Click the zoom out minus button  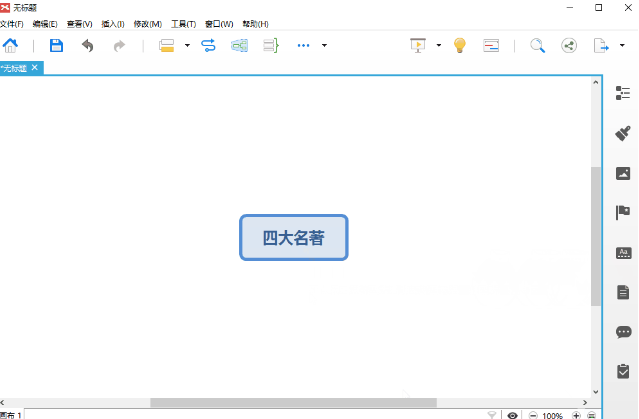pos(532,414)
